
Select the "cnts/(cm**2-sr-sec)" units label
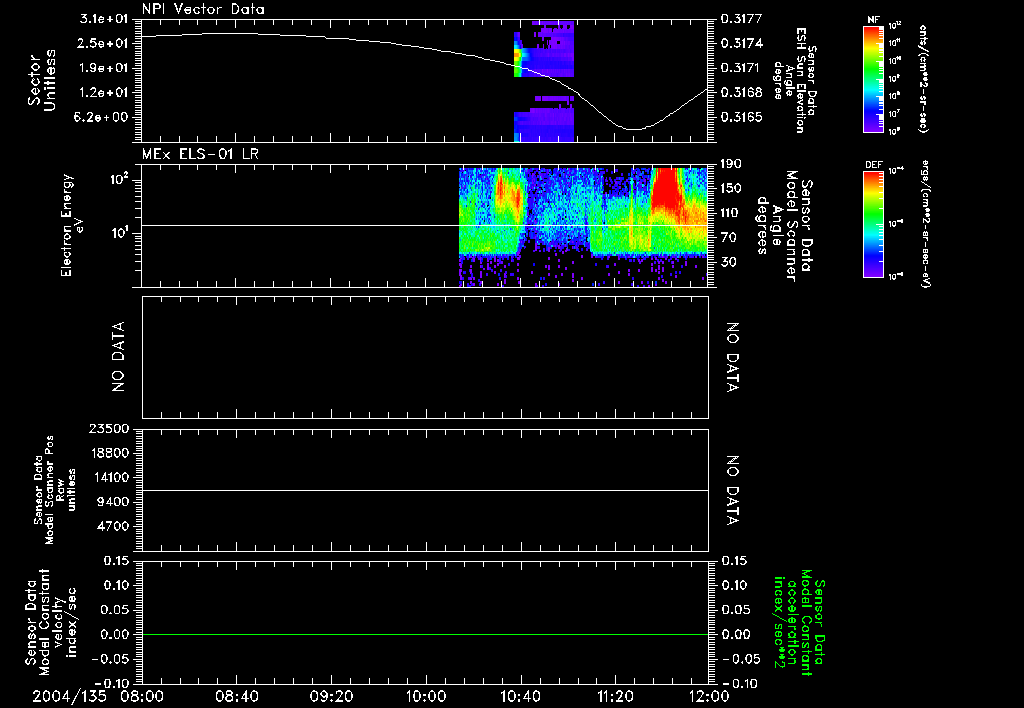[923, 78]
